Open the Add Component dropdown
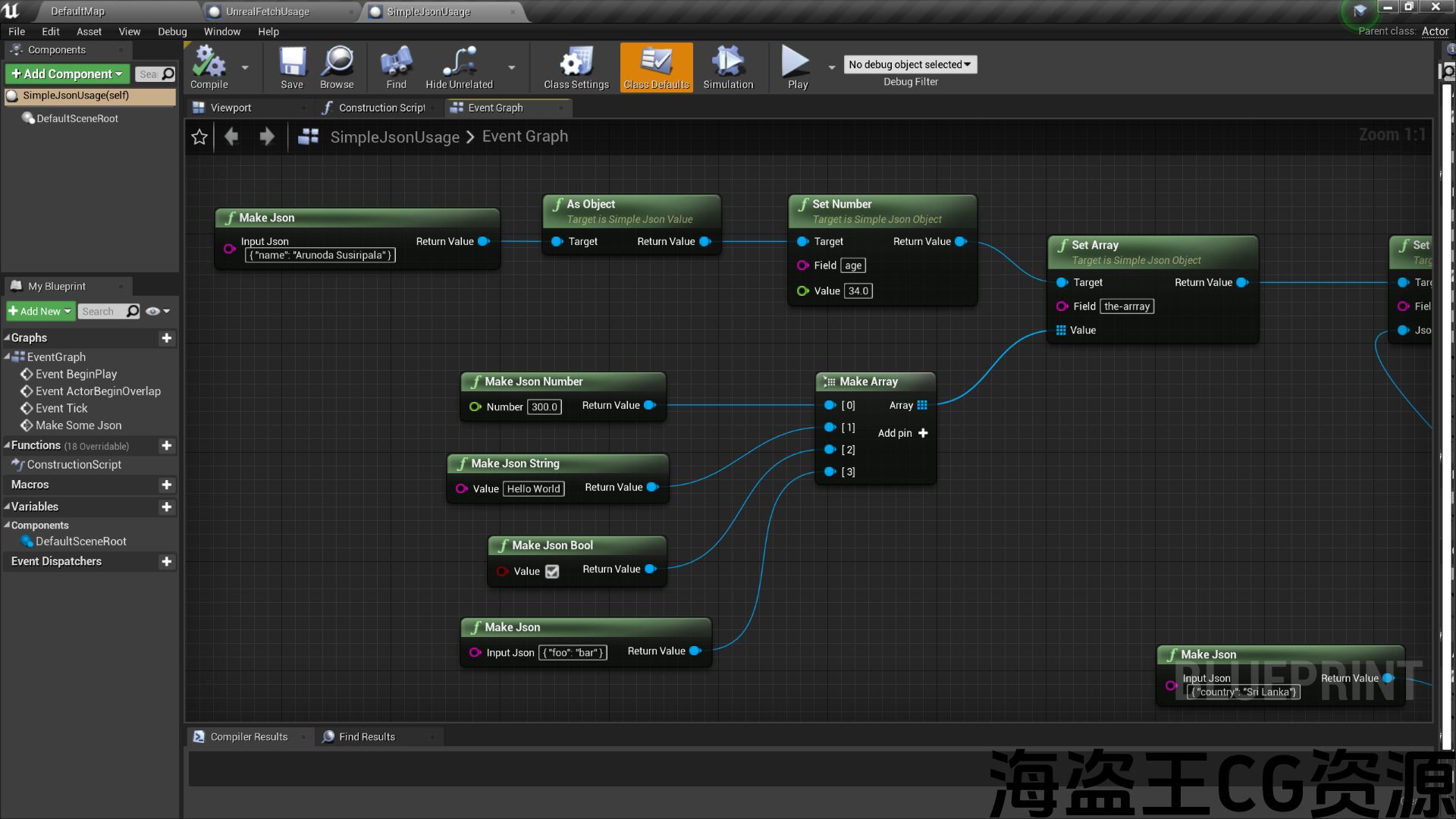1456x819 pixels. 67,74
